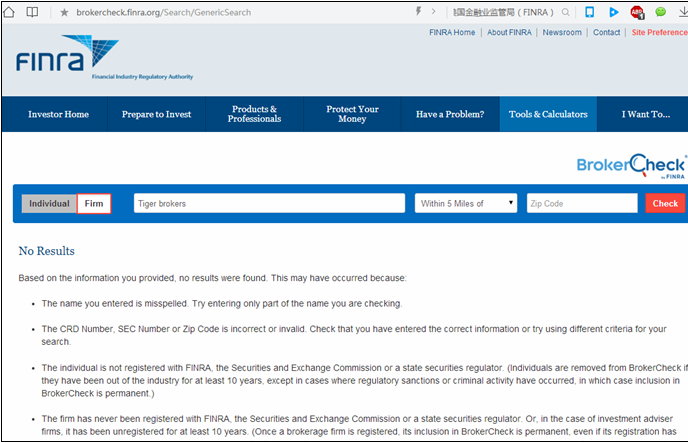Click the Zip Code input field
Image resolution: width=688 pixels, height=443 pixels.
click(582, 203)
